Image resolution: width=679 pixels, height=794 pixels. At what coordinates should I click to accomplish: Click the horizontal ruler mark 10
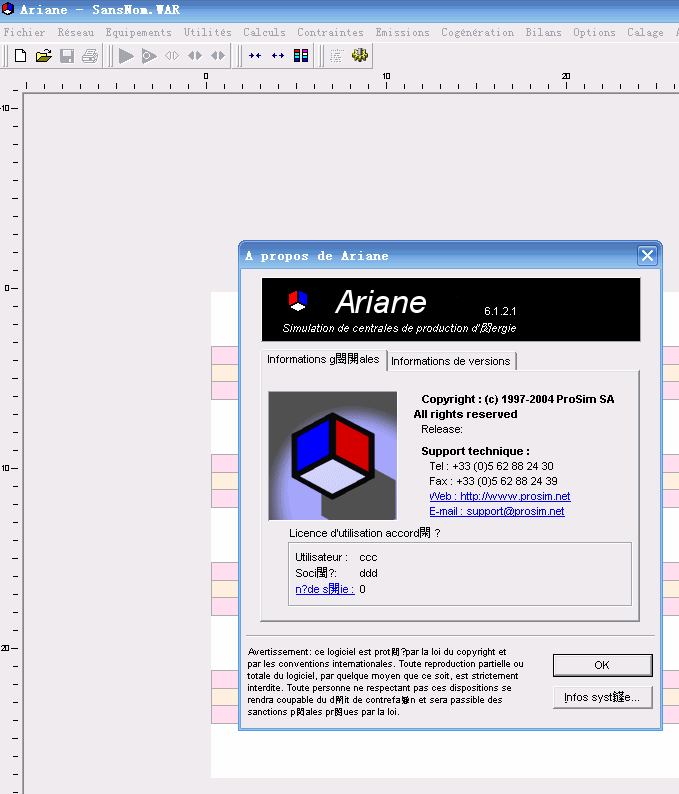pyautogui.click(x=386, y=76)
